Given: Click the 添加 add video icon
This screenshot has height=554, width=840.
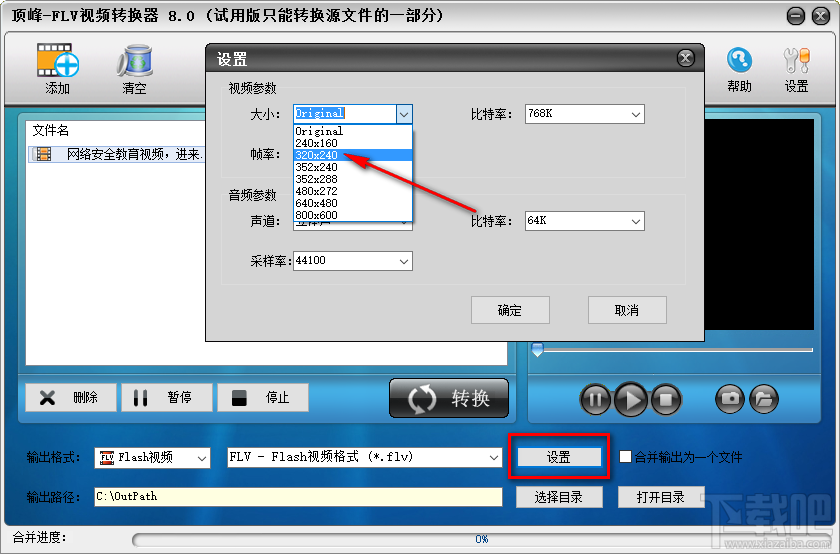Looking at the screenshot, I should pyautogui.click(x=58, y=61).
